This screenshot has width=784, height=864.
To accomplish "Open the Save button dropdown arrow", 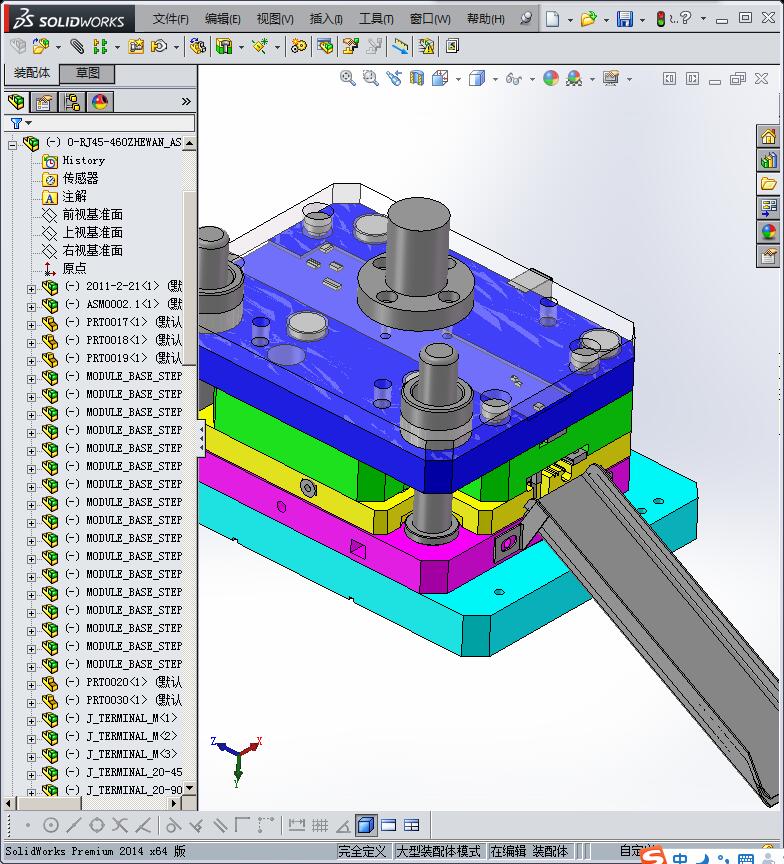I will (642, 20).
